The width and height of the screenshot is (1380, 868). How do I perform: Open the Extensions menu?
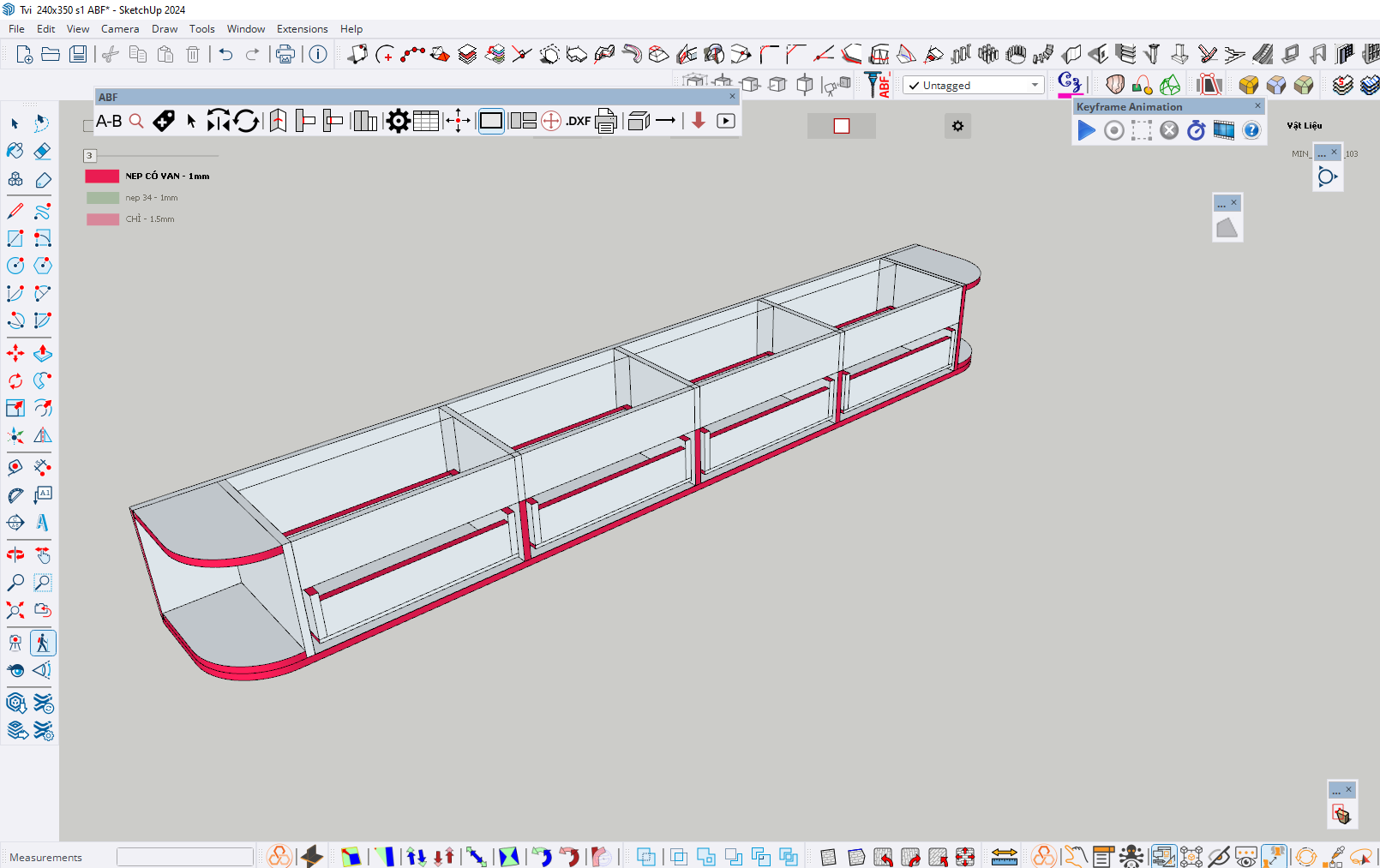point(302,29)
